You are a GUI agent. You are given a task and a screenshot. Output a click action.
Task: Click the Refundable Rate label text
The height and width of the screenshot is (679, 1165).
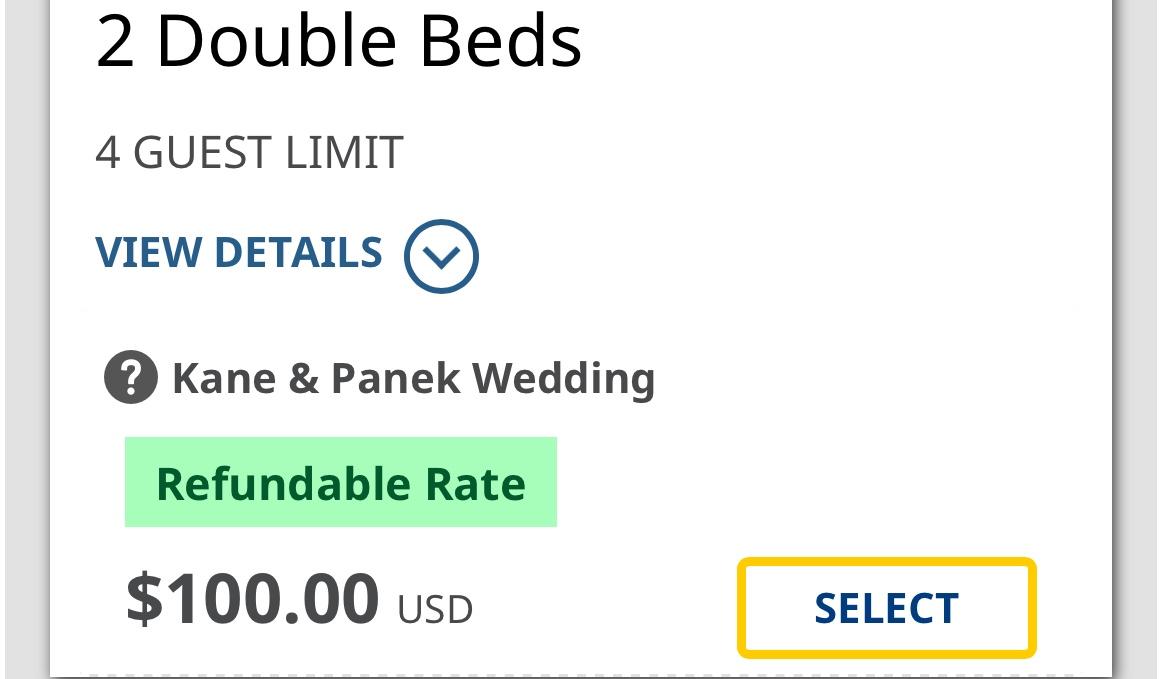coord(340,484)
